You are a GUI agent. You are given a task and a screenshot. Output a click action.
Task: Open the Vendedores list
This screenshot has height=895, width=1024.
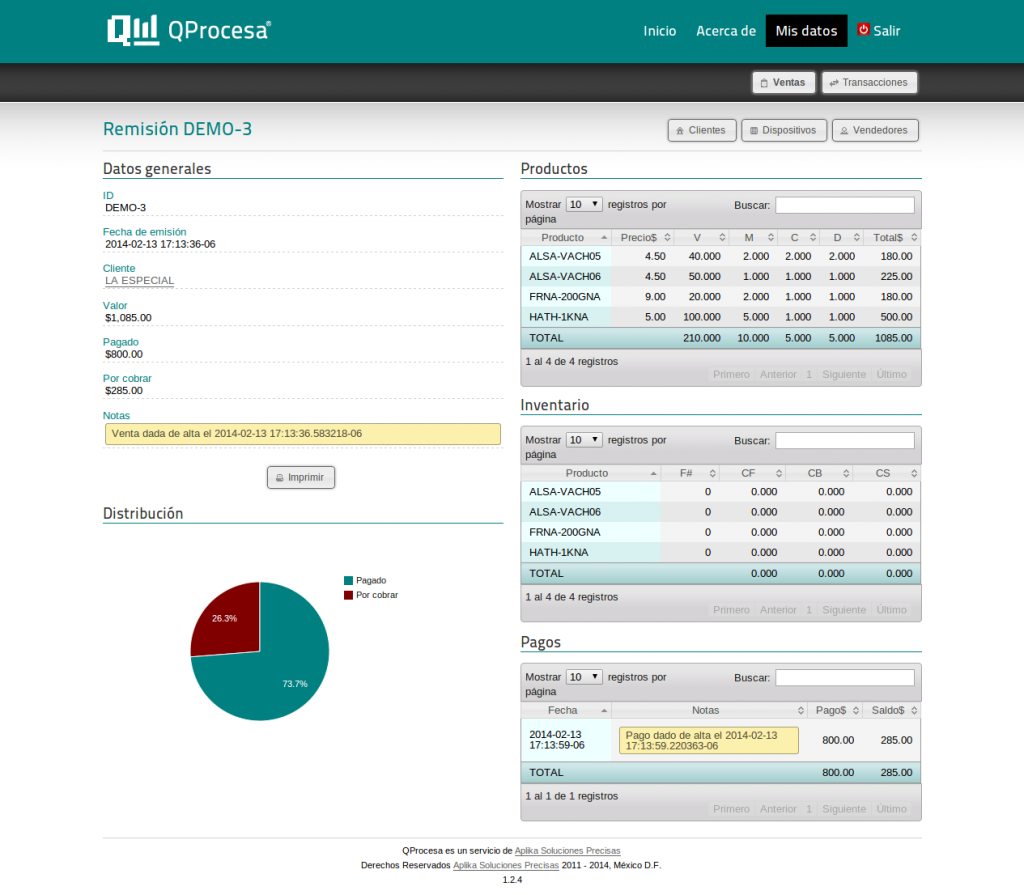pyautogui.click(x=875, y=131)
